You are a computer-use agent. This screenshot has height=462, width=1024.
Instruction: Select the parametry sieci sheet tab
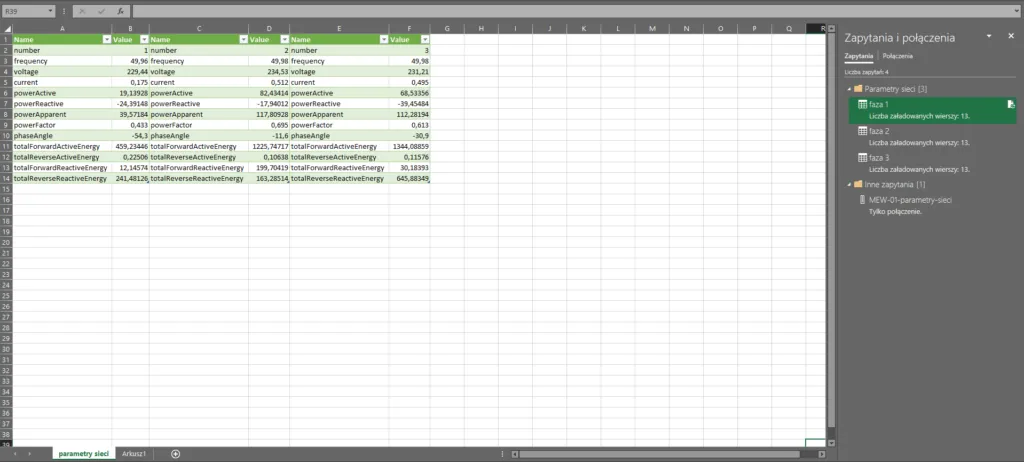(x=84, y=454)
